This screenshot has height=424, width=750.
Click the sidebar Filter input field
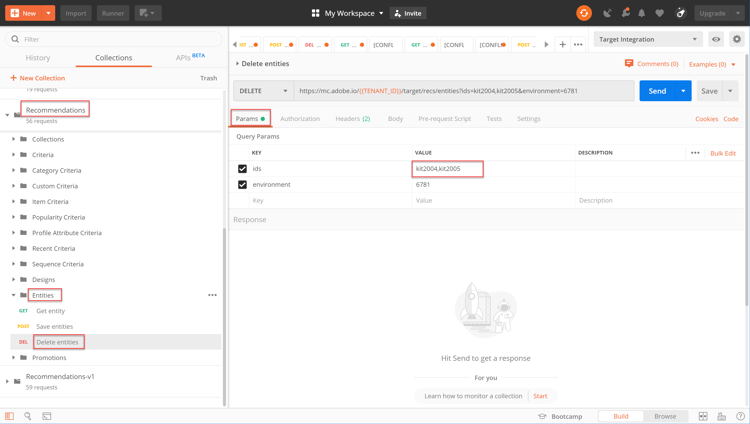[114, 39]
